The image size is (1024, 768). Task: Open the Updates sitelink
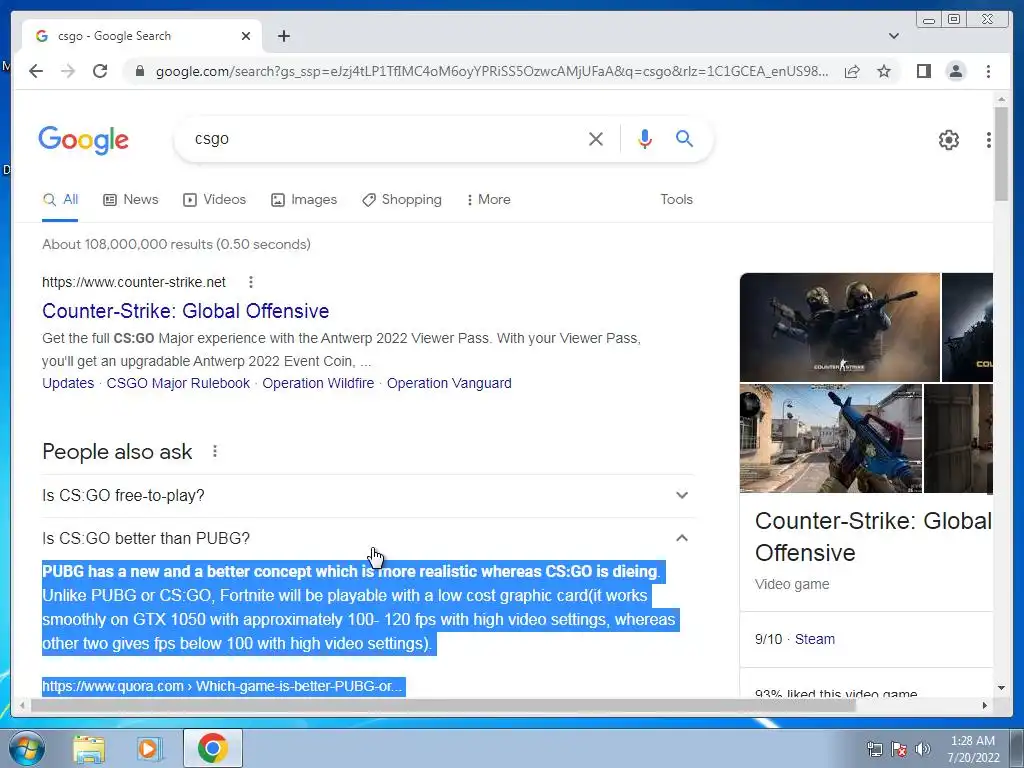[68, 383]
